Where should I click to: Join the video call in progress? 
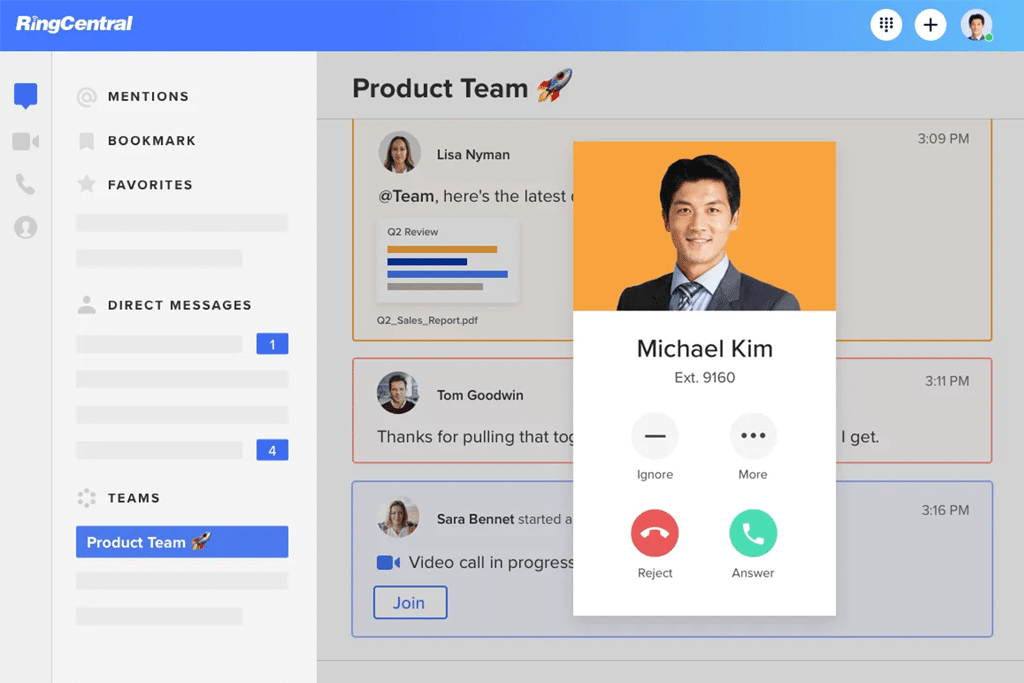pyautogui.click(x=410, y=602)
